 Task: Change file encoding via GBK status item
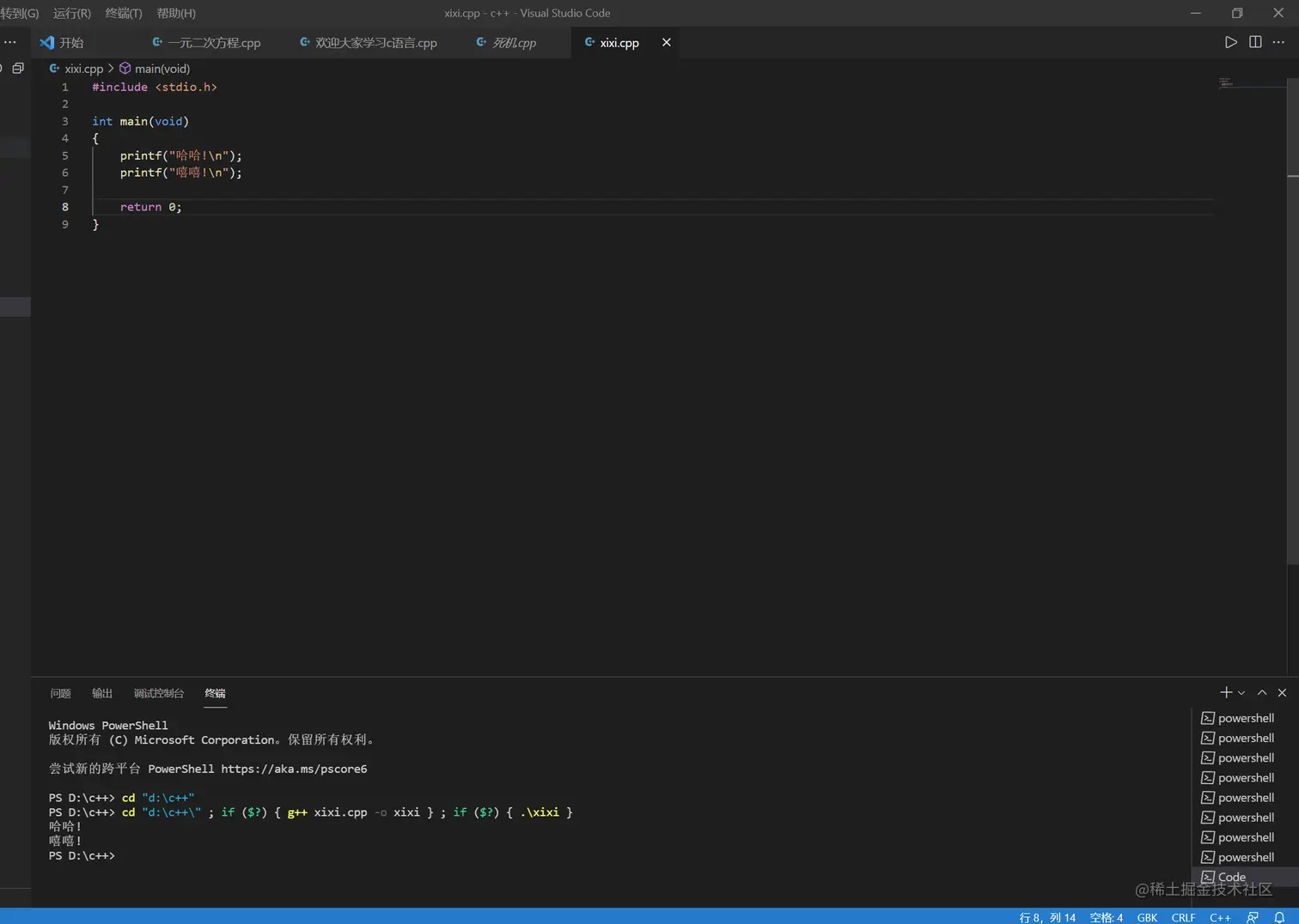pyautogui.click(x=1147, y=917)
